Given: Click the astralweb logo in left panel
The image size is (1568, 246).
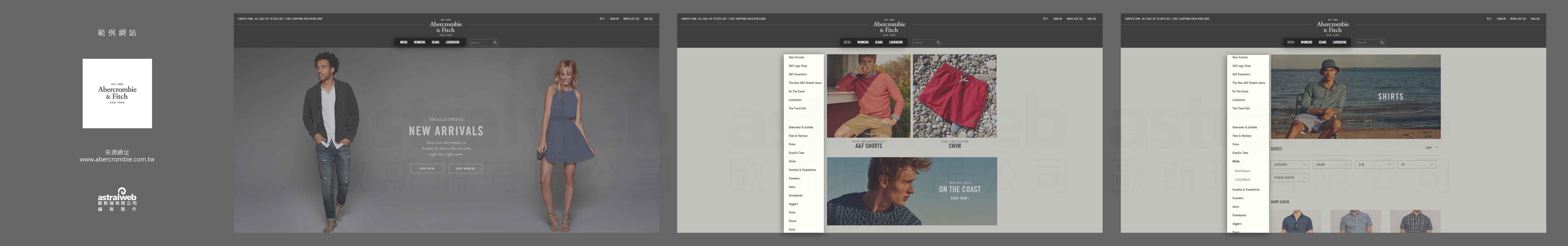Looking at the screenshot, I should (x=118, y=199).
